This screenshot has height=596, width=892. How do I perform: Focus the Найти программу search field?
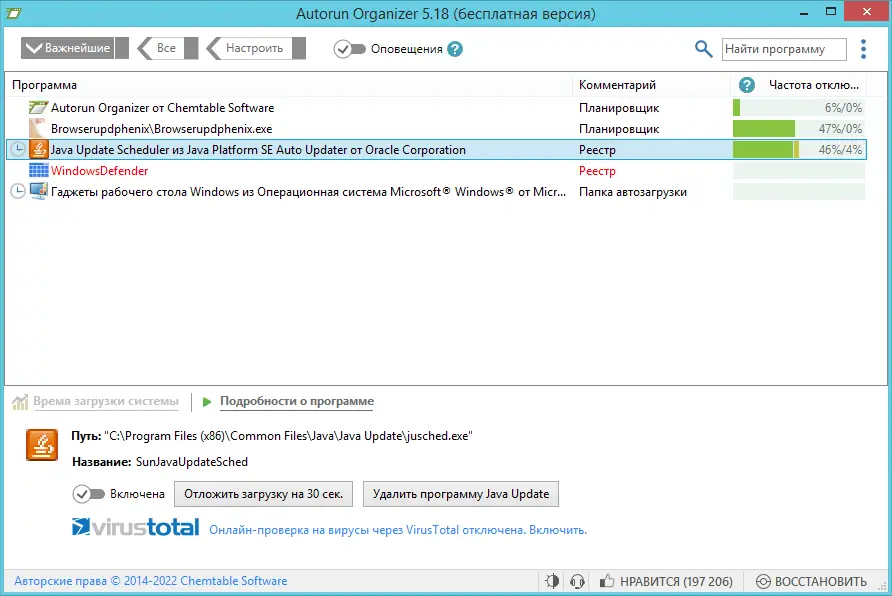784,49
